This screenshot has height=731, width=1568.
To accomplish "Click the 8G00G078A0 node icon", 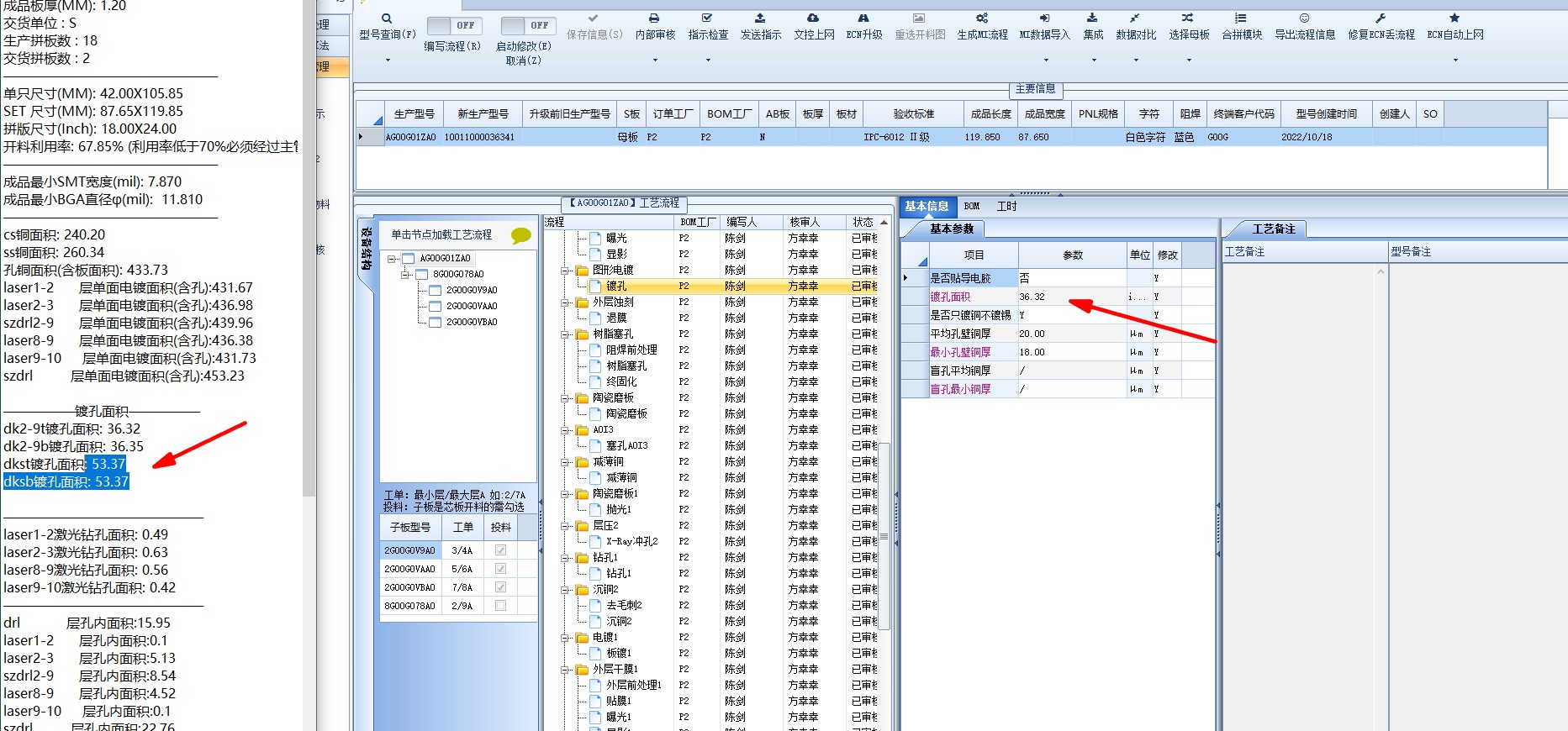I will point(422,274).
